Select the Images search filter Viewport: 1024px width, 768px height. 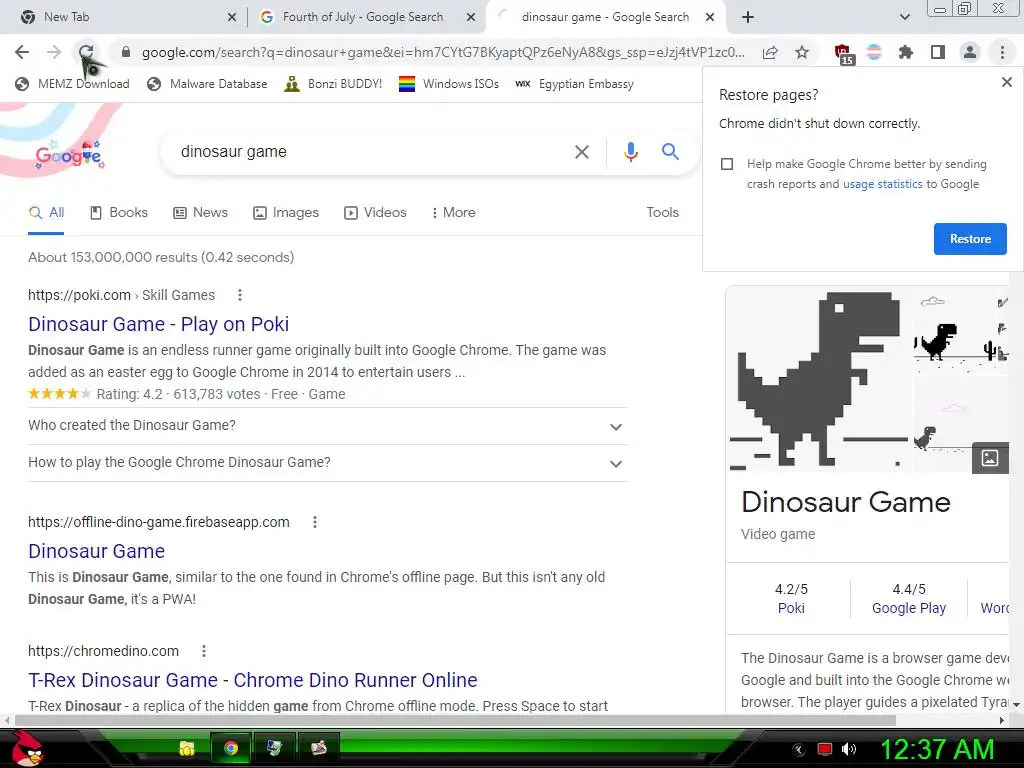pos(286,212)
